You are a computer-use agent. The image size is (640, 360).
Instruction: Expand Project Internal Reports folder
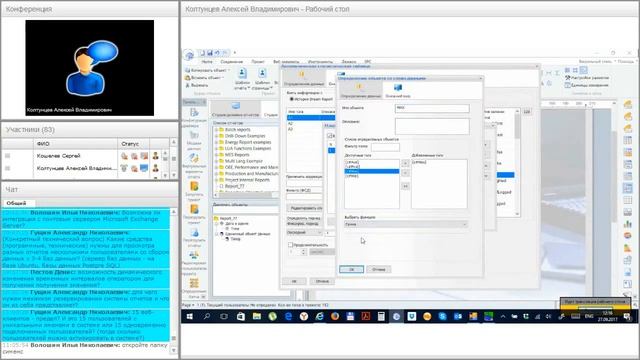click(217, 180)
